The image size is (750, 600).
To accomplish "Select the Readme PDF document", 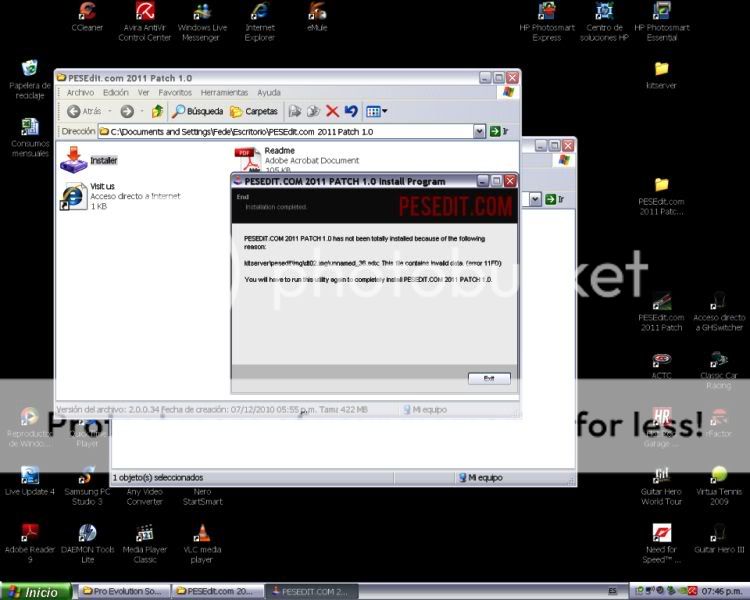I will pos(297,159).
